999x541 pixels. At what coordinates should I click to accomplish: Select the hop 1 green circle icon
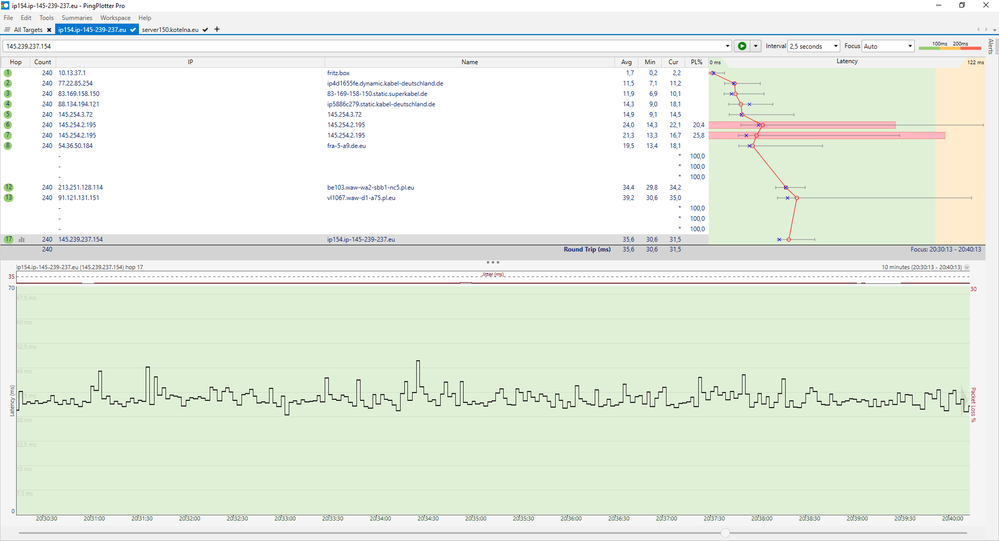click(x=8, y=73)
